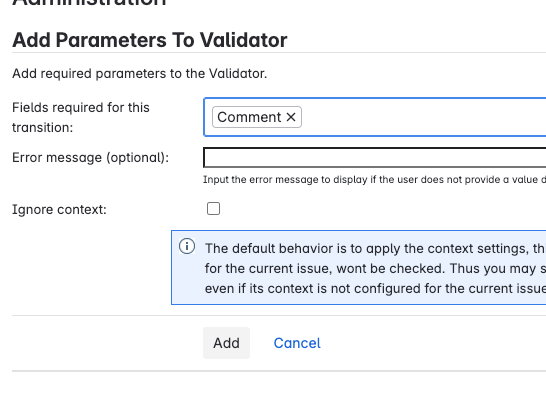Click the divider under the page heading
This screenshot has height=400, width=546.
(279, 53)
